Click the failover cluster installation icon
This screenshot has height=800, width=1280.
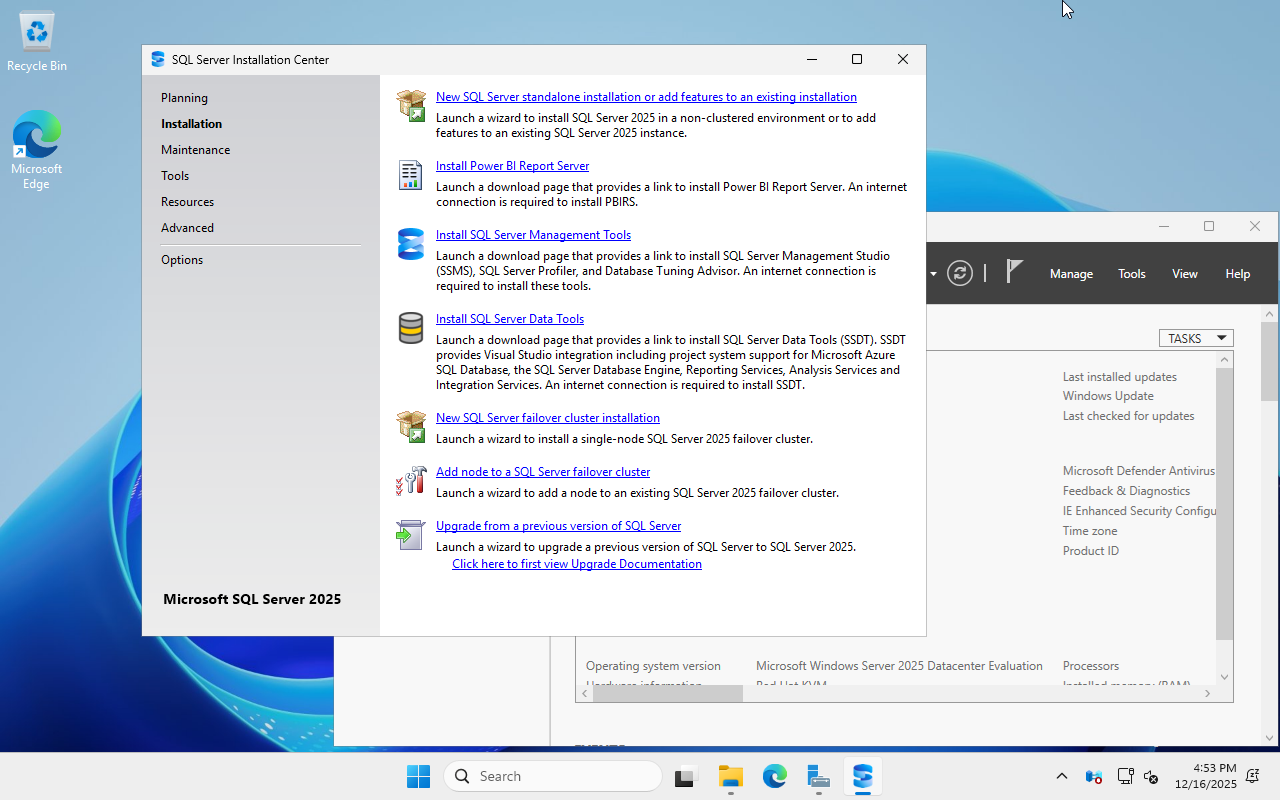(411, 426)
